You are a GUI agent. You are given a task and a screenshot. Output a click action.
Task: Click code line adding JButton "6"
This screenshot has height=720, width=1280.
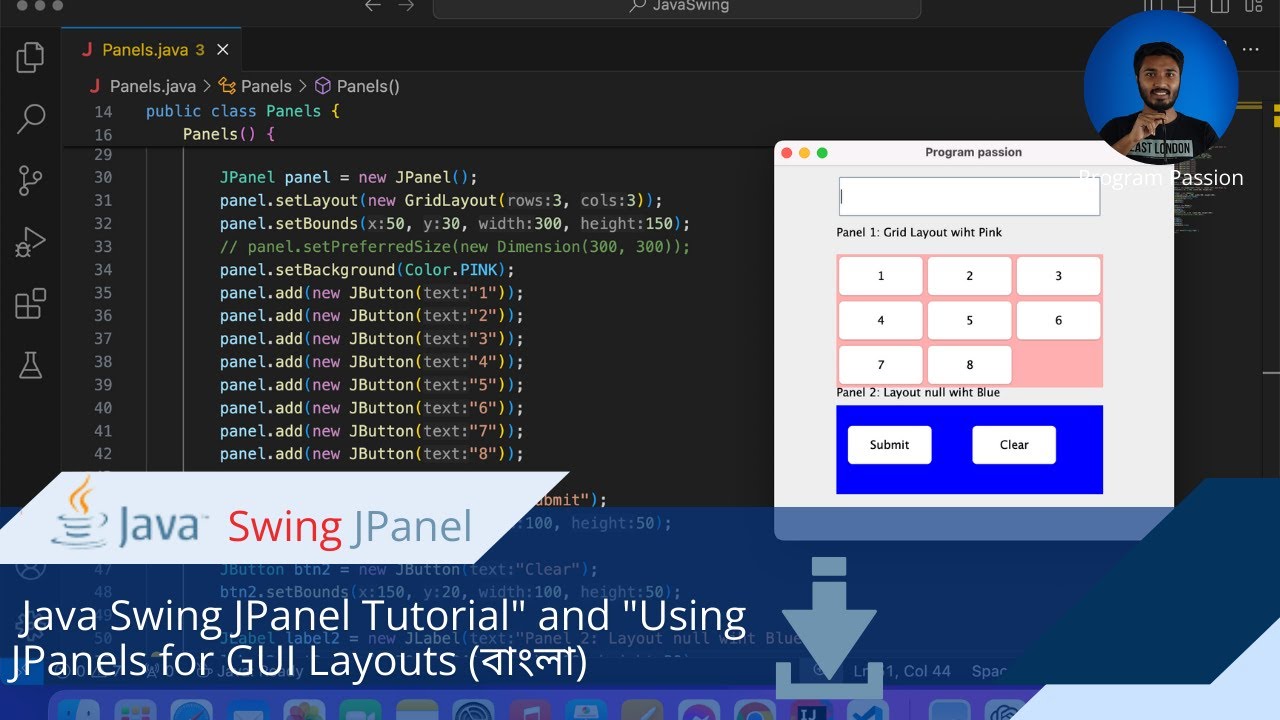[372, 407]
